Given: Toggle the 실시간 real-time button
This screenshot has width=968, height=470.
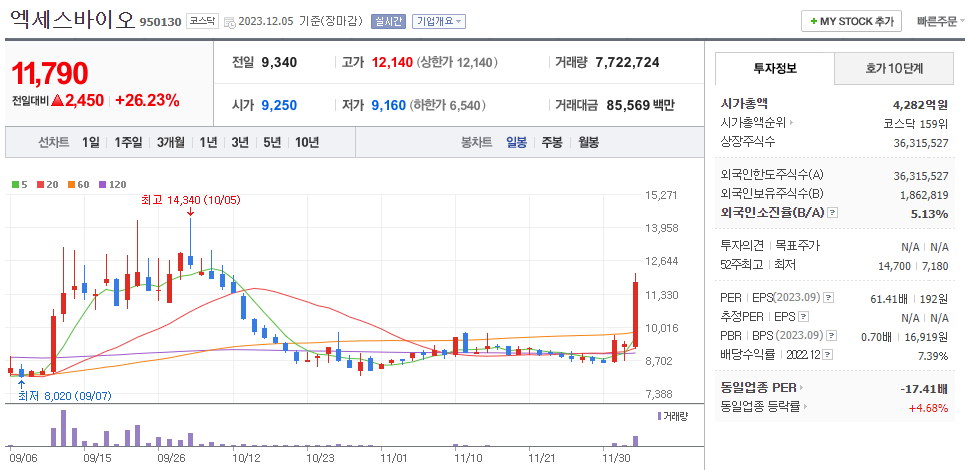Looking at the screenshot, I should coord(388,21).
